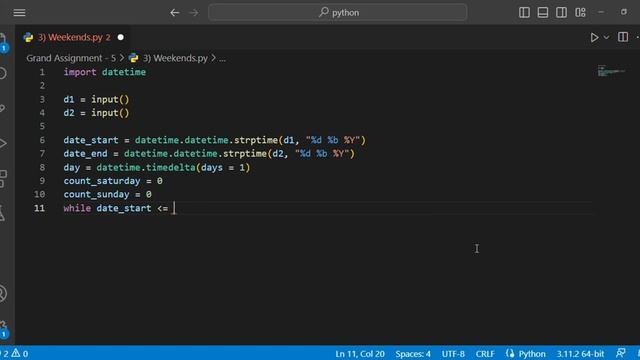
Task: Click the 'd2 = input()' line
Action: coord(96,113)
